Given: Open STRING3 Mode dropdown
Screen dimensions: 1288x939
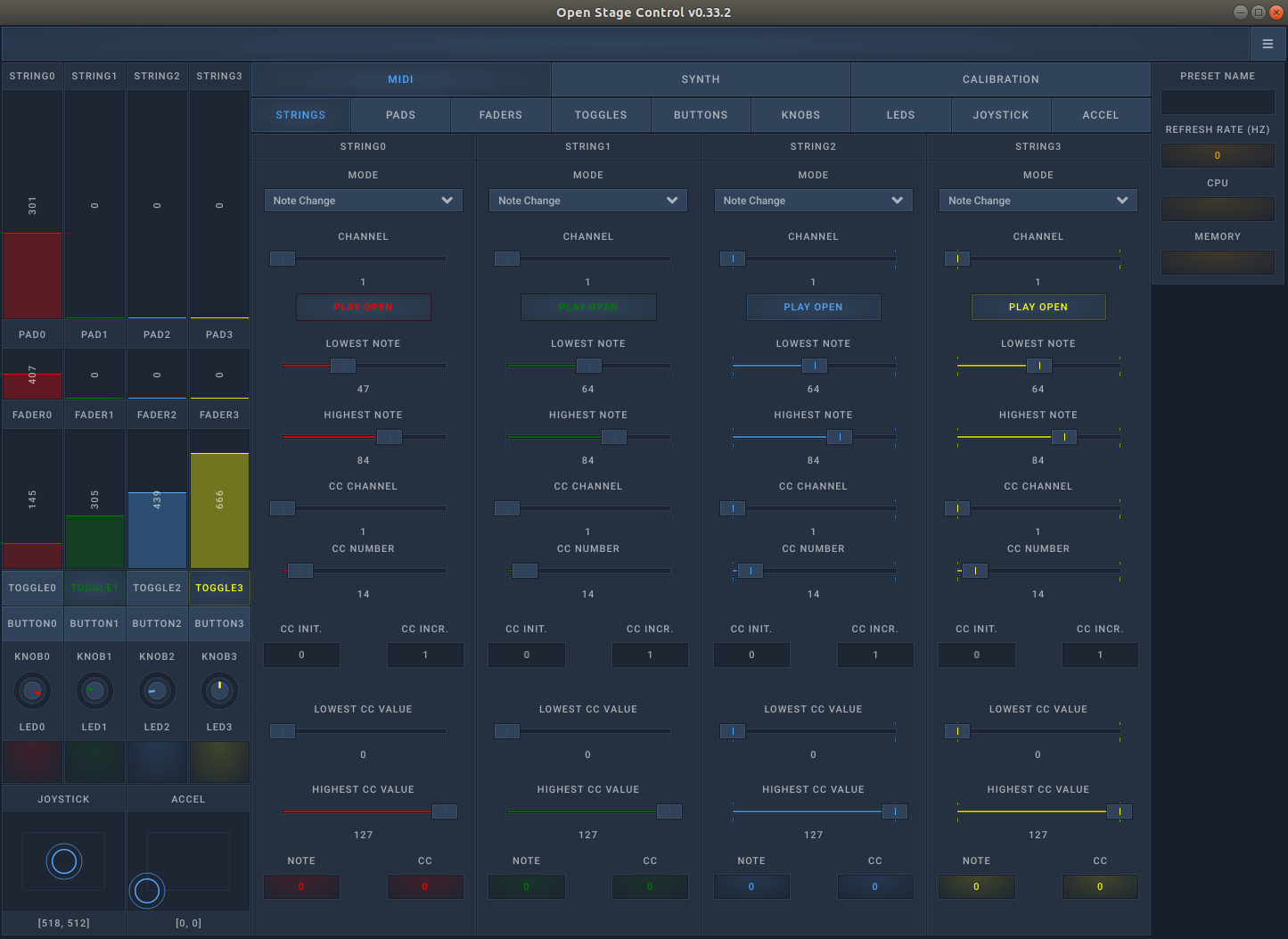Looking at the screenshot, I should point(1038,201).
